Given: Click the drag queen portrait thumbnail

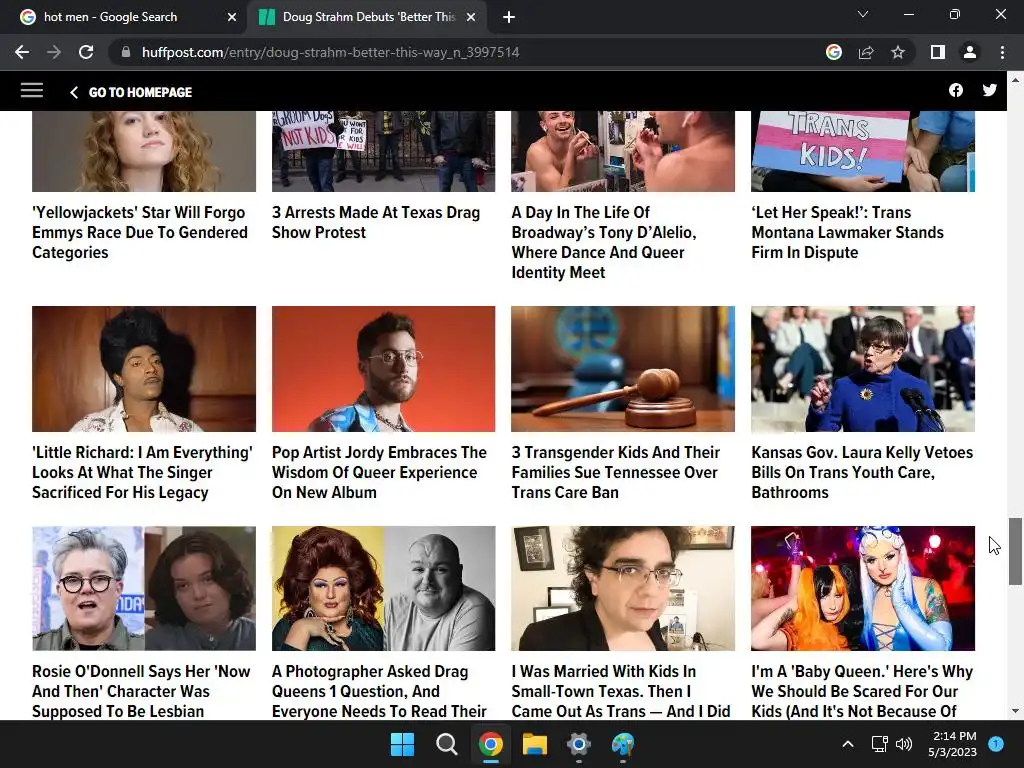Looking at the screenshot, I should coord(383,588).
